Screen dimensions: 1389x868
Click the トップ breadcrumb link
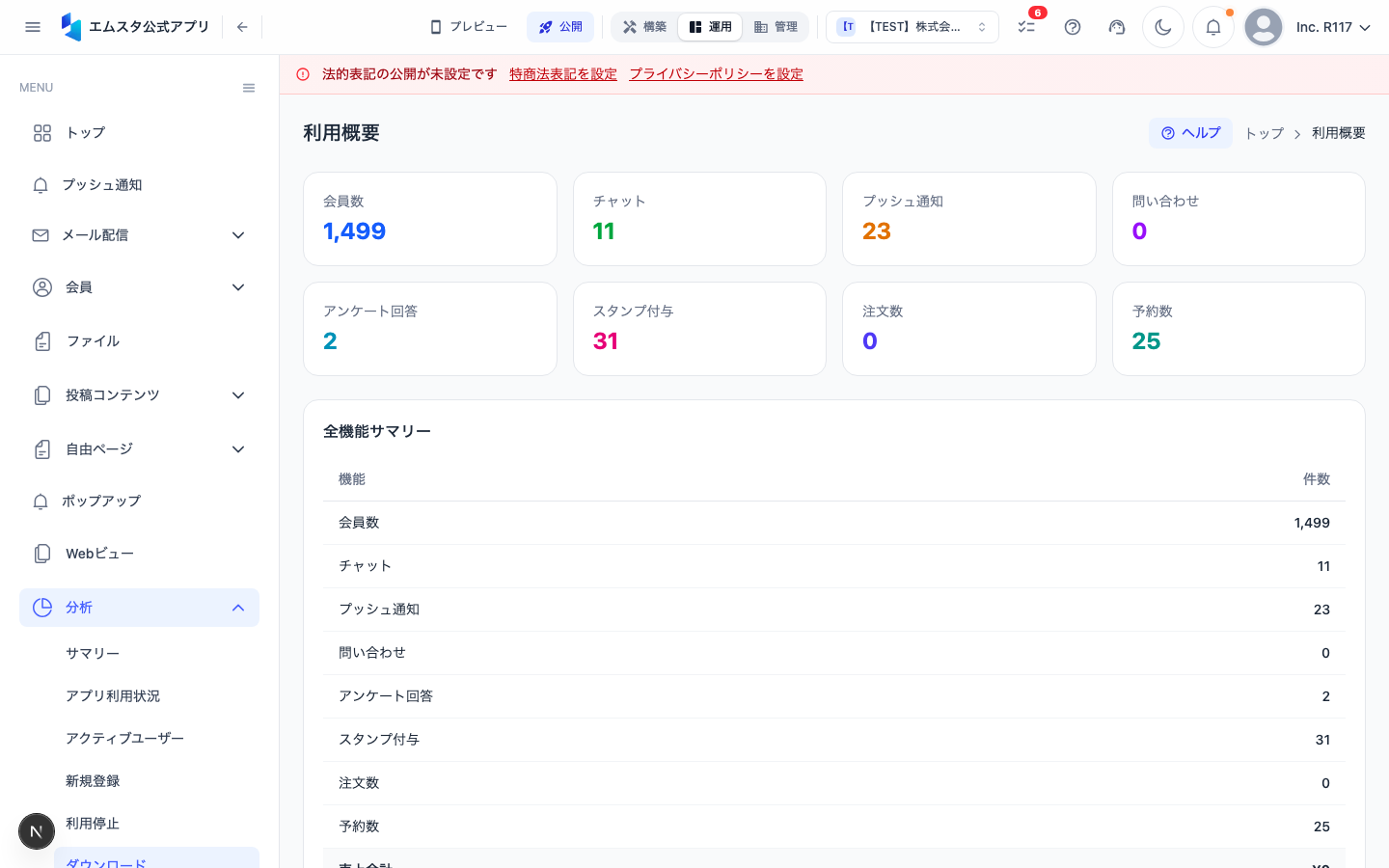coord(1264,133)
